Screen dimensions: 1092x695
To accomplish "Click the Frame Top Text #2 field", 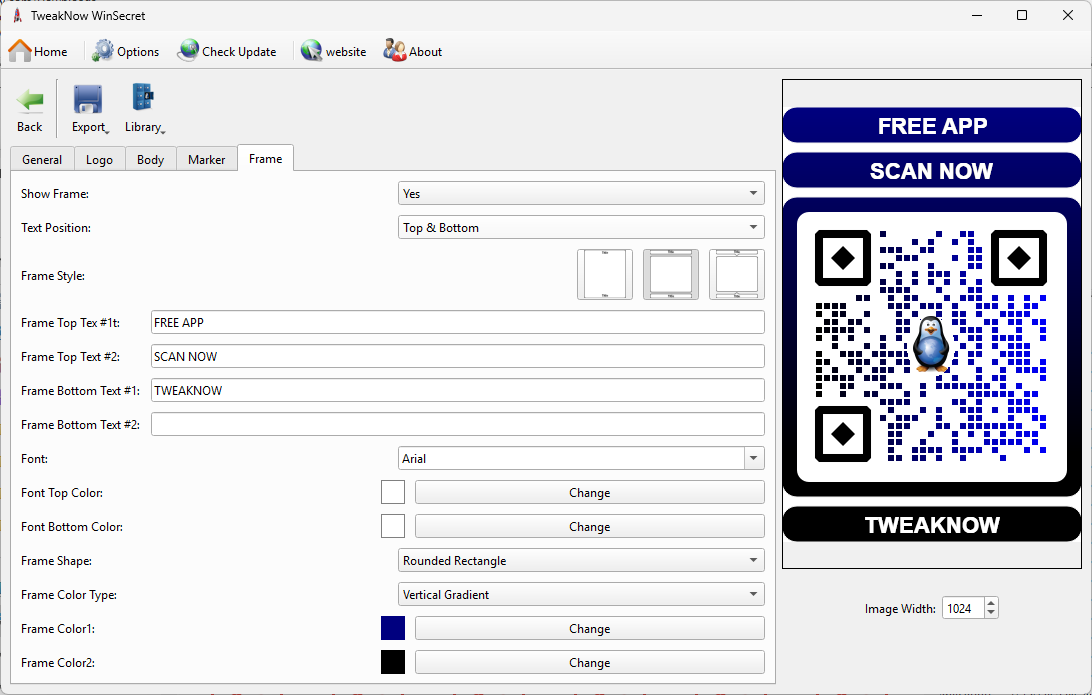I will [458, 357].
